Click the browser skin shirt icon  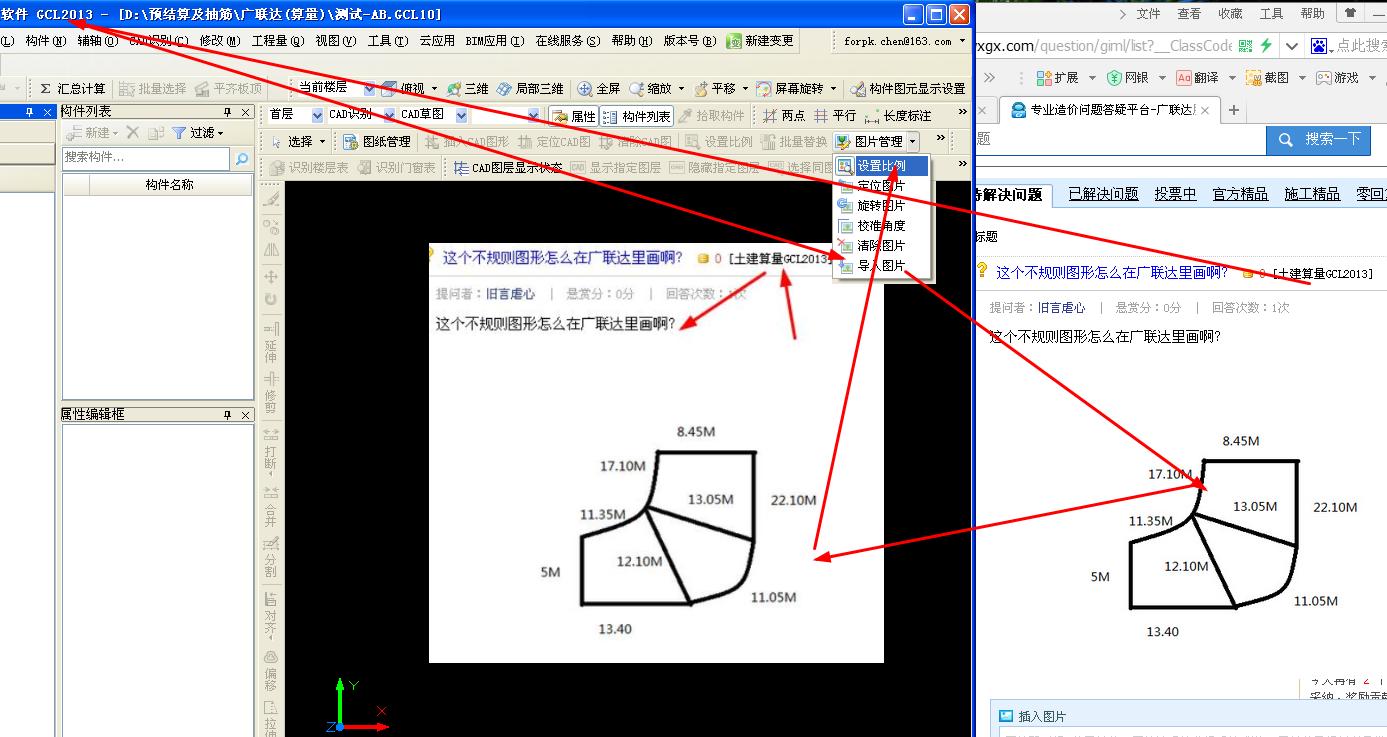pyautogui.click(x=1351, y=14)
